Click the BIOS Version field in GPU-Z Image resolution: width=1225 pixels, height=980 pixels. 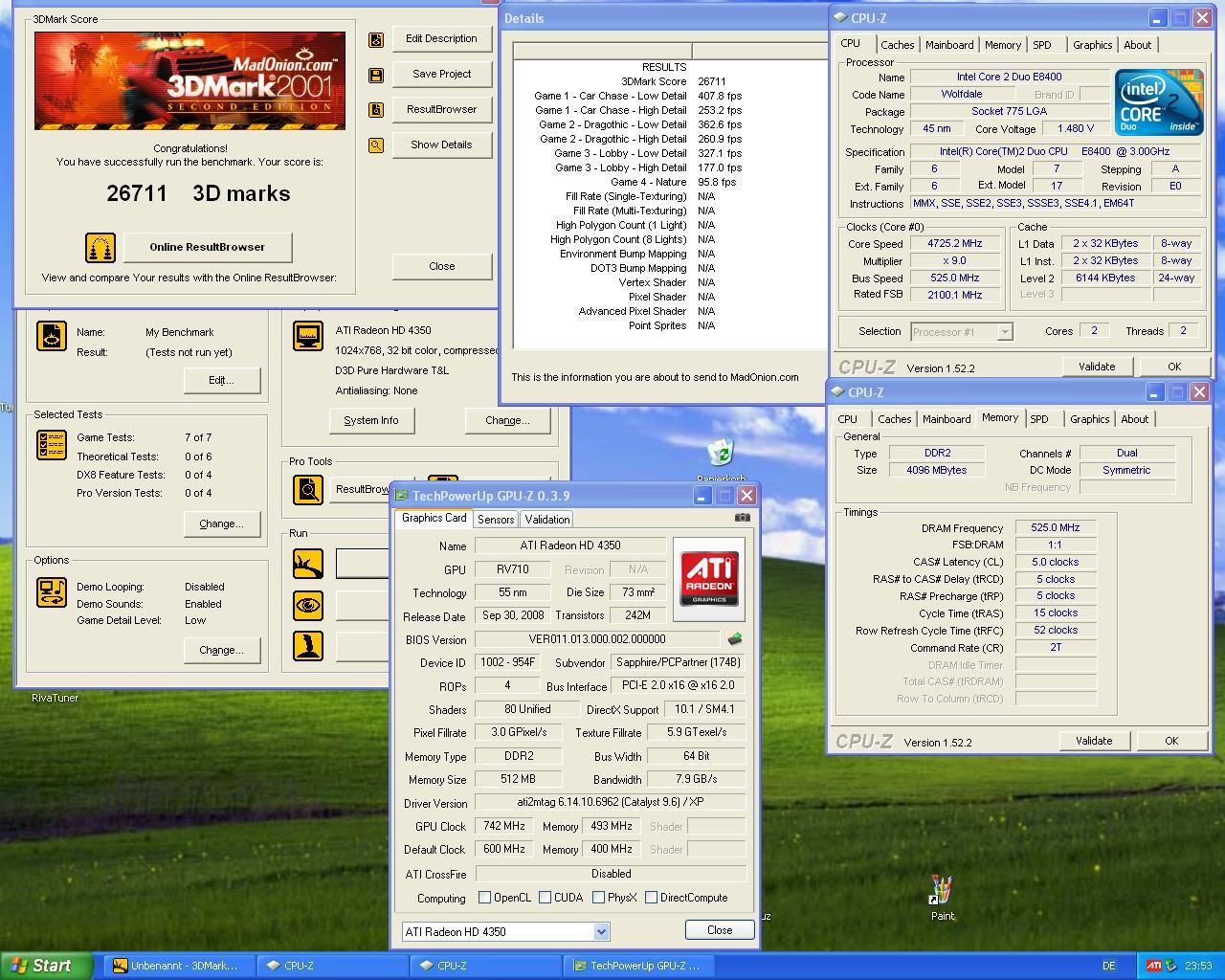(597, 639)
